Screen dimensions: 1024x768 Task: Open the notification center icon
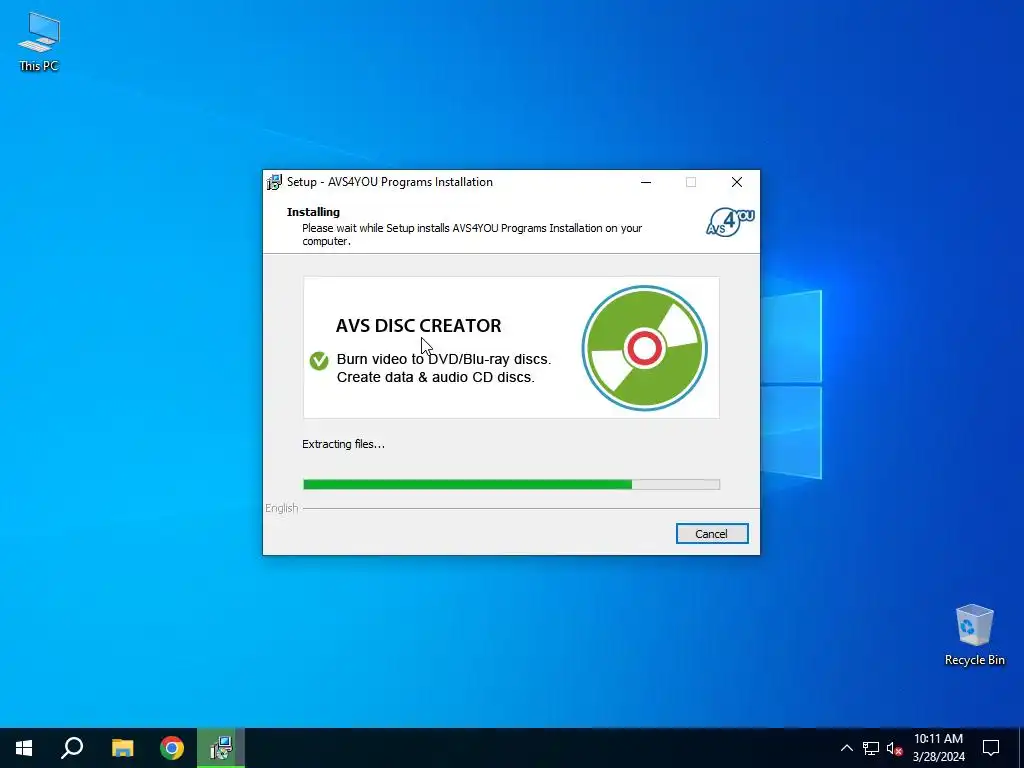[991, 748]
